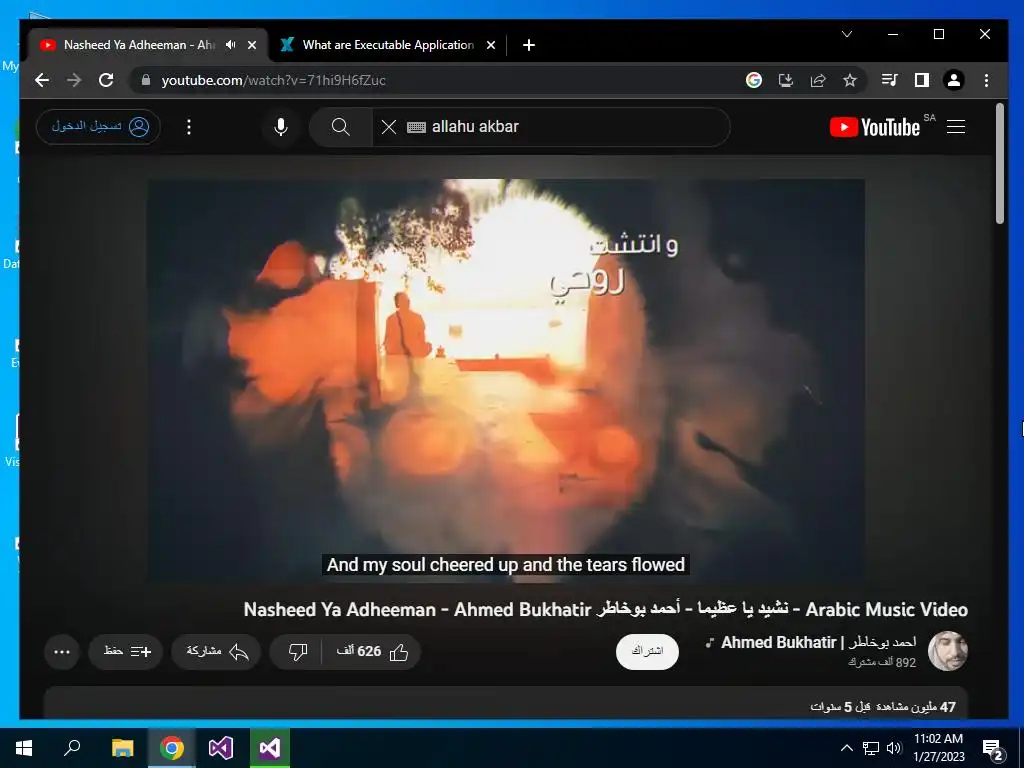Open Windows taskbar search

pyautogui.click(x=72, y=748)
